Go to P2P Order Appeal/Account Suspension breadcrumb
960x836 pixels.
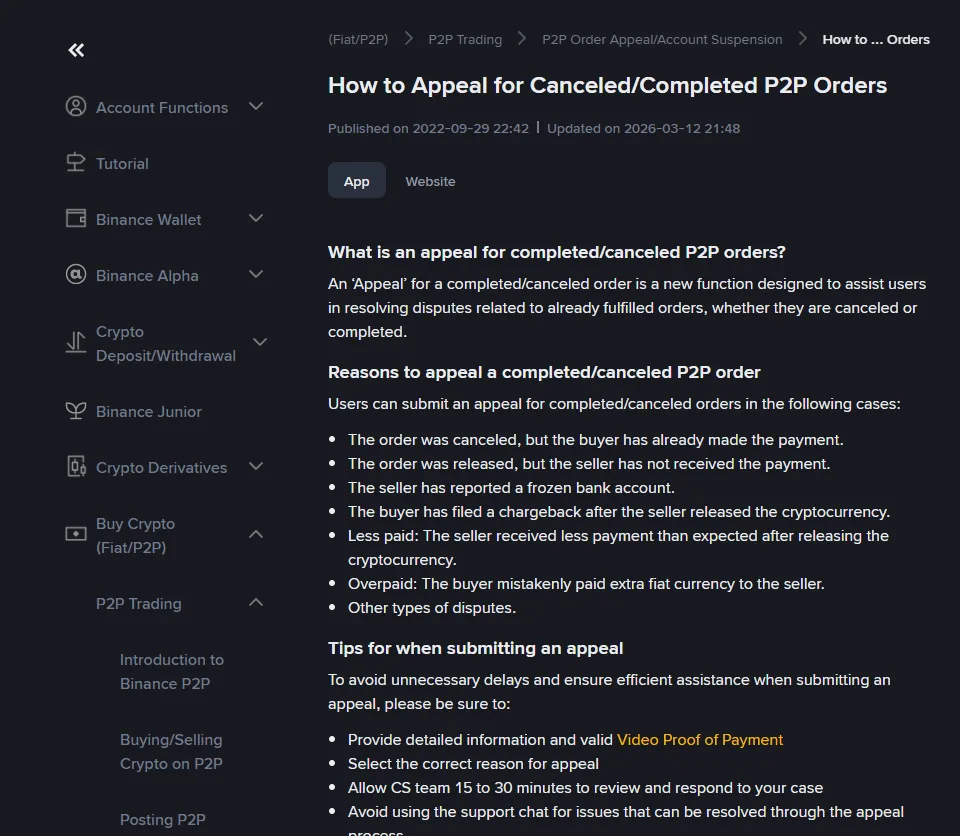tap(662, 40)
